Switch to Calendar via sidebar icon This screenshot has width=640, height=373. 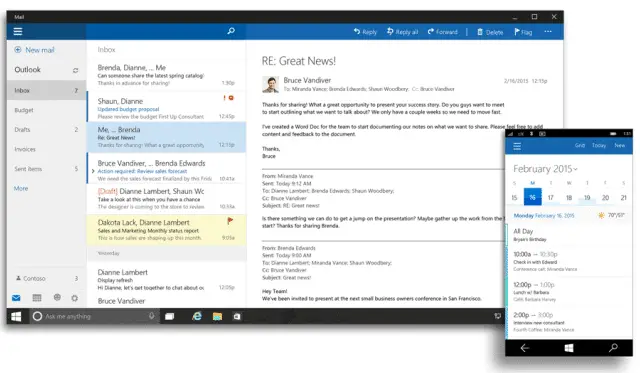[37, 298]
